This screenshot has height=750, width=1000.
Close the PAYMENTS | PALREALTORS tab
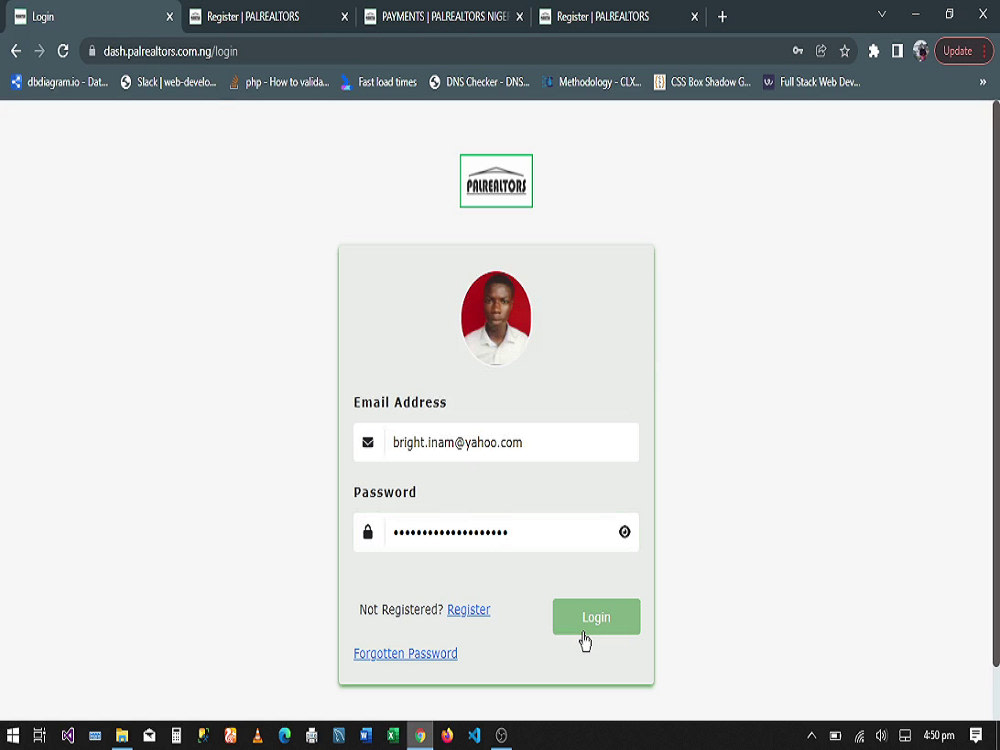click(520, 17)
